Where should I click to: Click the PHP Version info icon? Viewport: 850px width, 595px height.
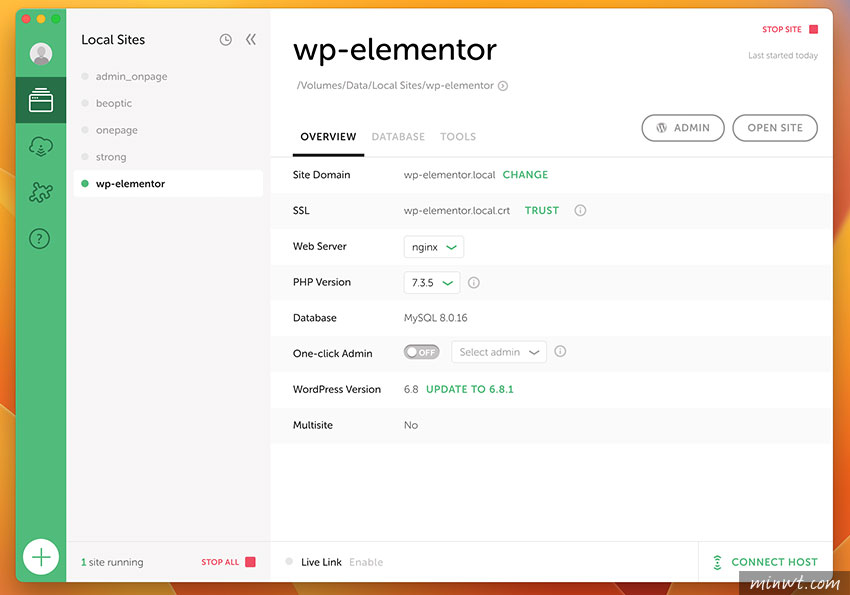474,282
